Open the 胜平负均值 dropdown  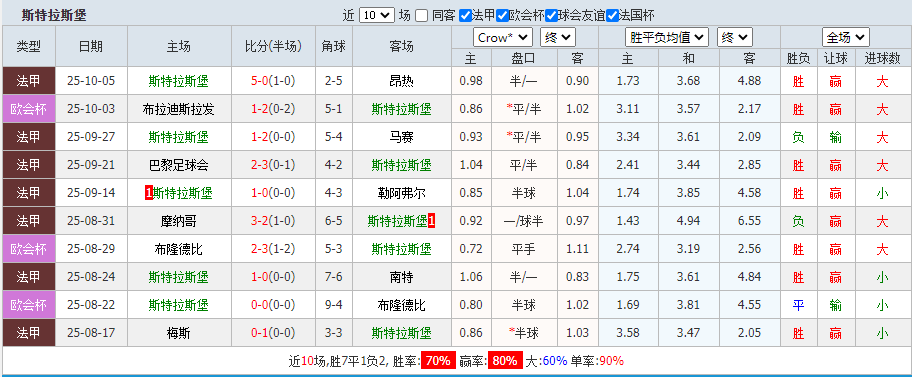667,38
